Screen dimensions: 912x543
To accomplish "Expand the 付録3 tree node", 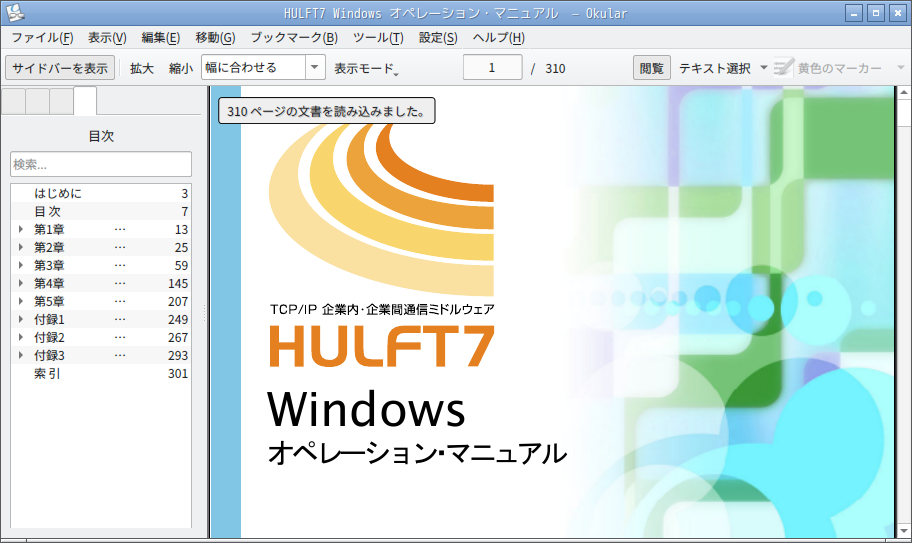I will point(21,355).
